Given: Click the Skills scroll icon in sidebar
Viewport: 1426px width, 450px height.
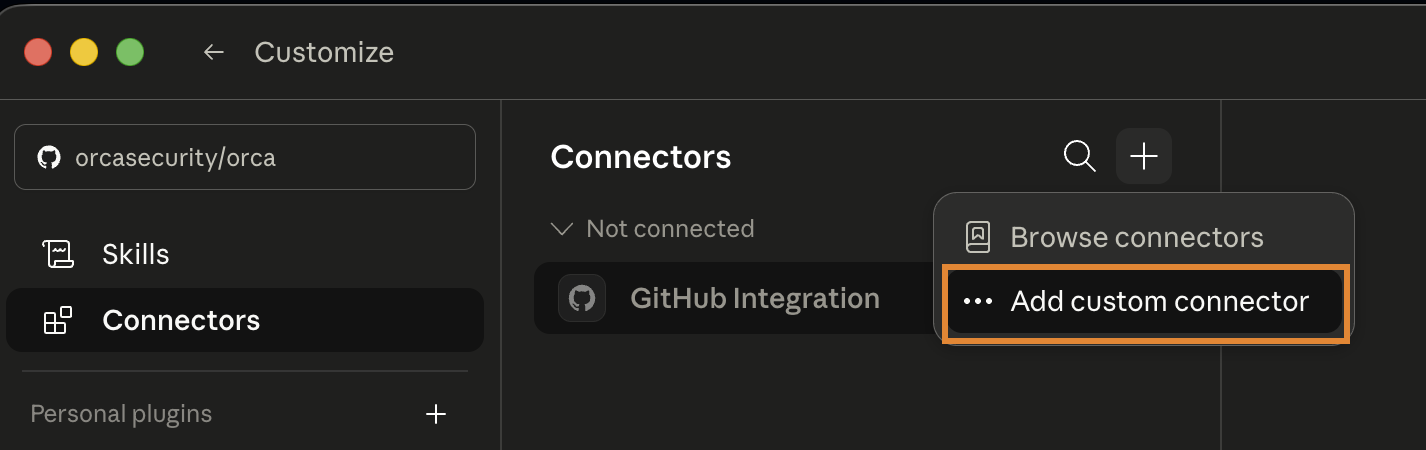Looking at the screenshot, I should coord(58,254).
